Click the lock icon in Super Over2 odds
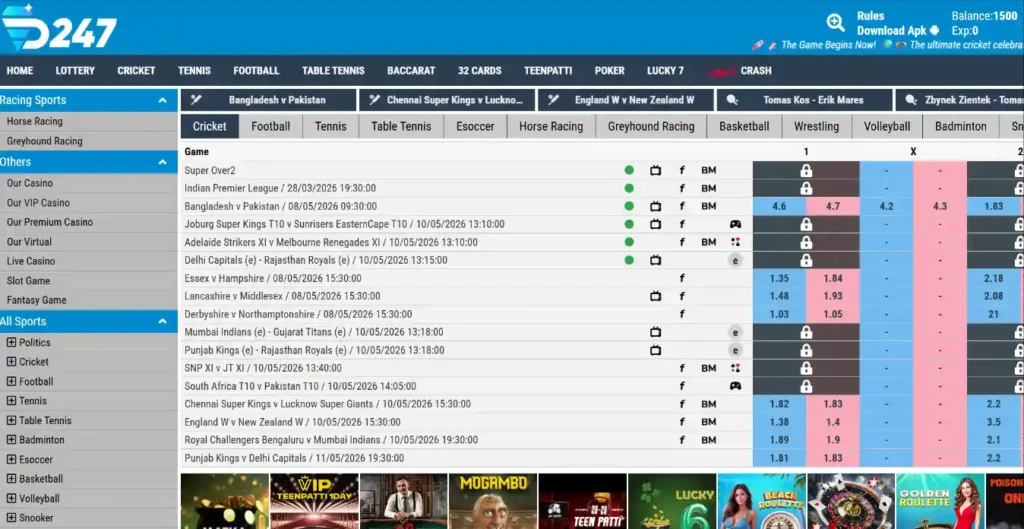The height and width of the screenshot is (529, 1024). pos(806,170)
